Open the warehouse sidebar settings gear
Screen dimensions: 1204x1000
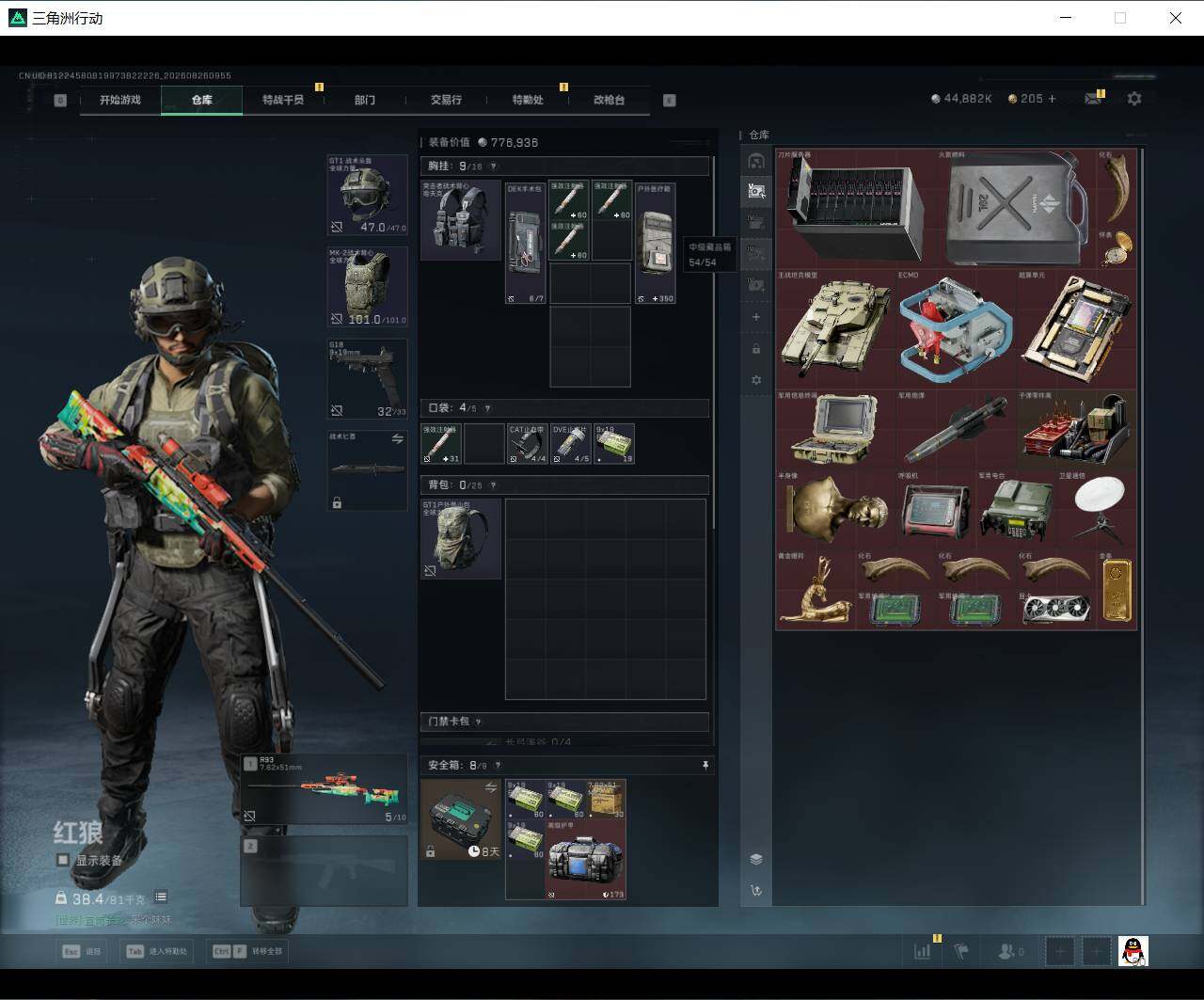(756, 380)
